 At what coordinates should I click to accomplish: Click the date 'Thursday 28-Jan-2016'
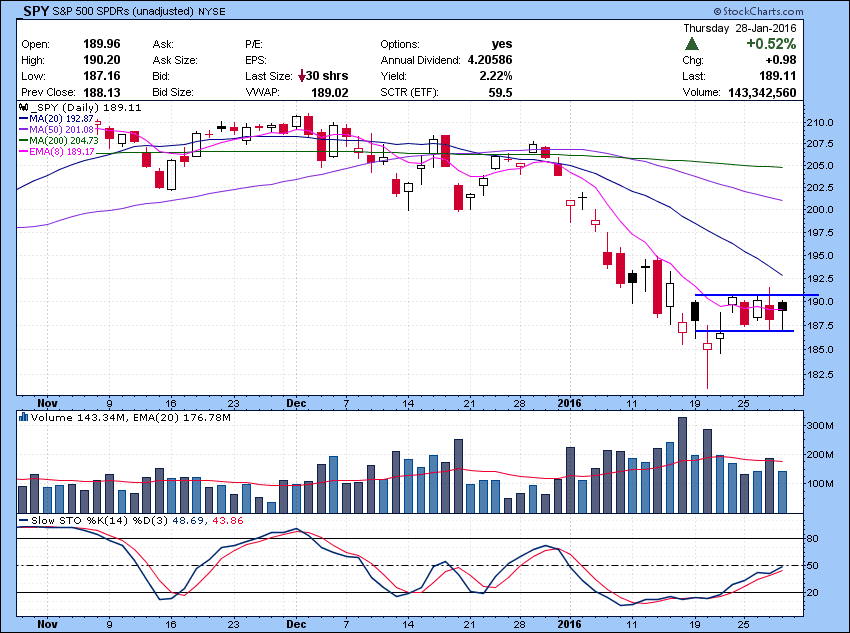739,28
